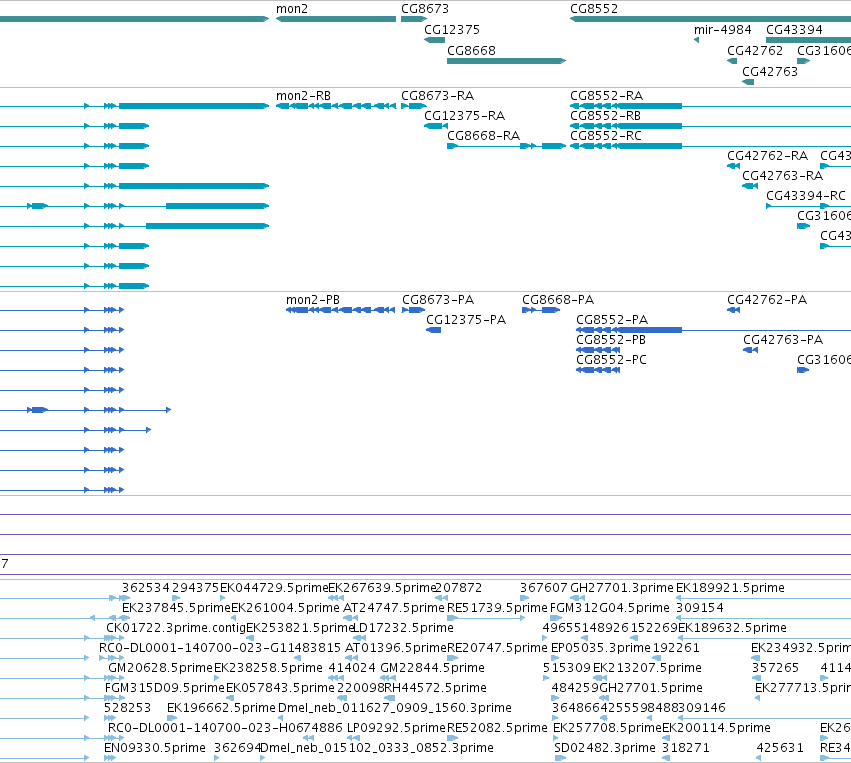Select the CG43394 gene label
Image resolution: width=851 pixels, height=763 pixels.
tap(794, 30)
